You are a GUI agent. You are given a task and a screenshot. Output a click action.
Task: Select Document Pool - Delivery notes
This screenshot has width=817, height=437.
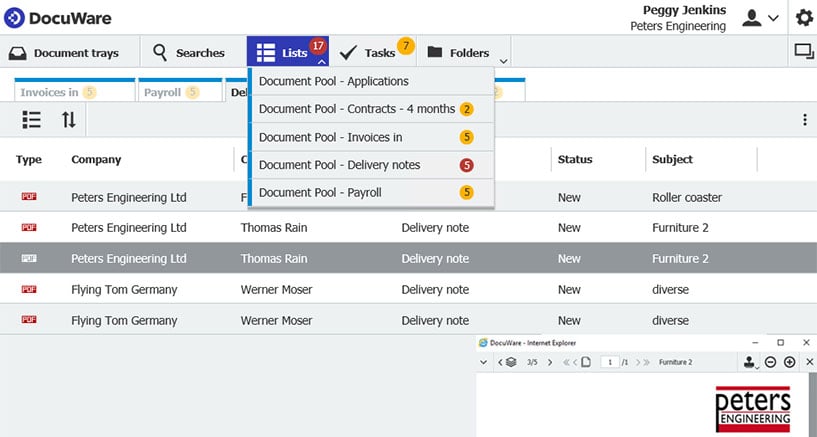(x=340, y=165)
